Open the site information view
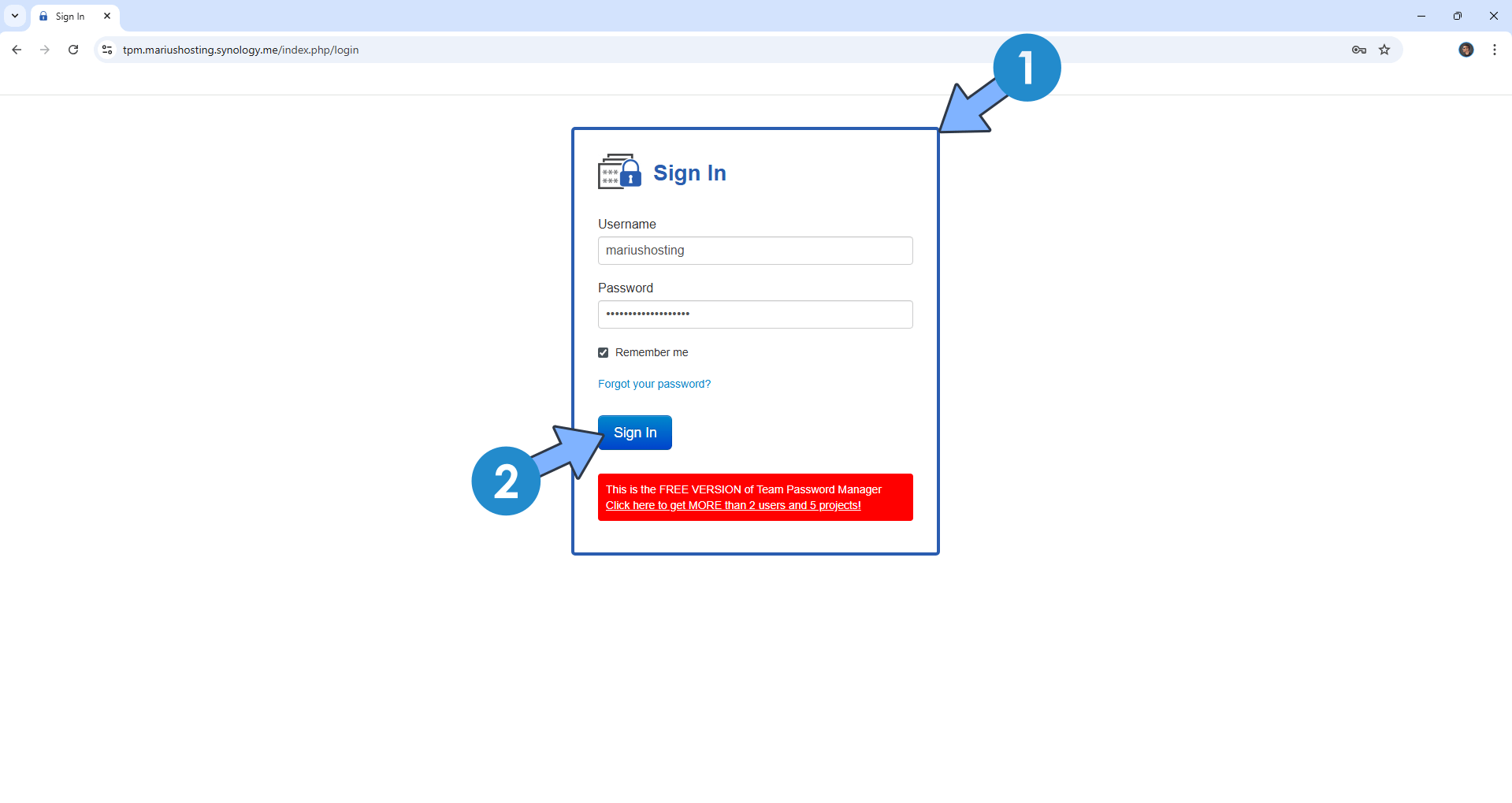This screenshot has height=803, width=1512. (106, 49)
